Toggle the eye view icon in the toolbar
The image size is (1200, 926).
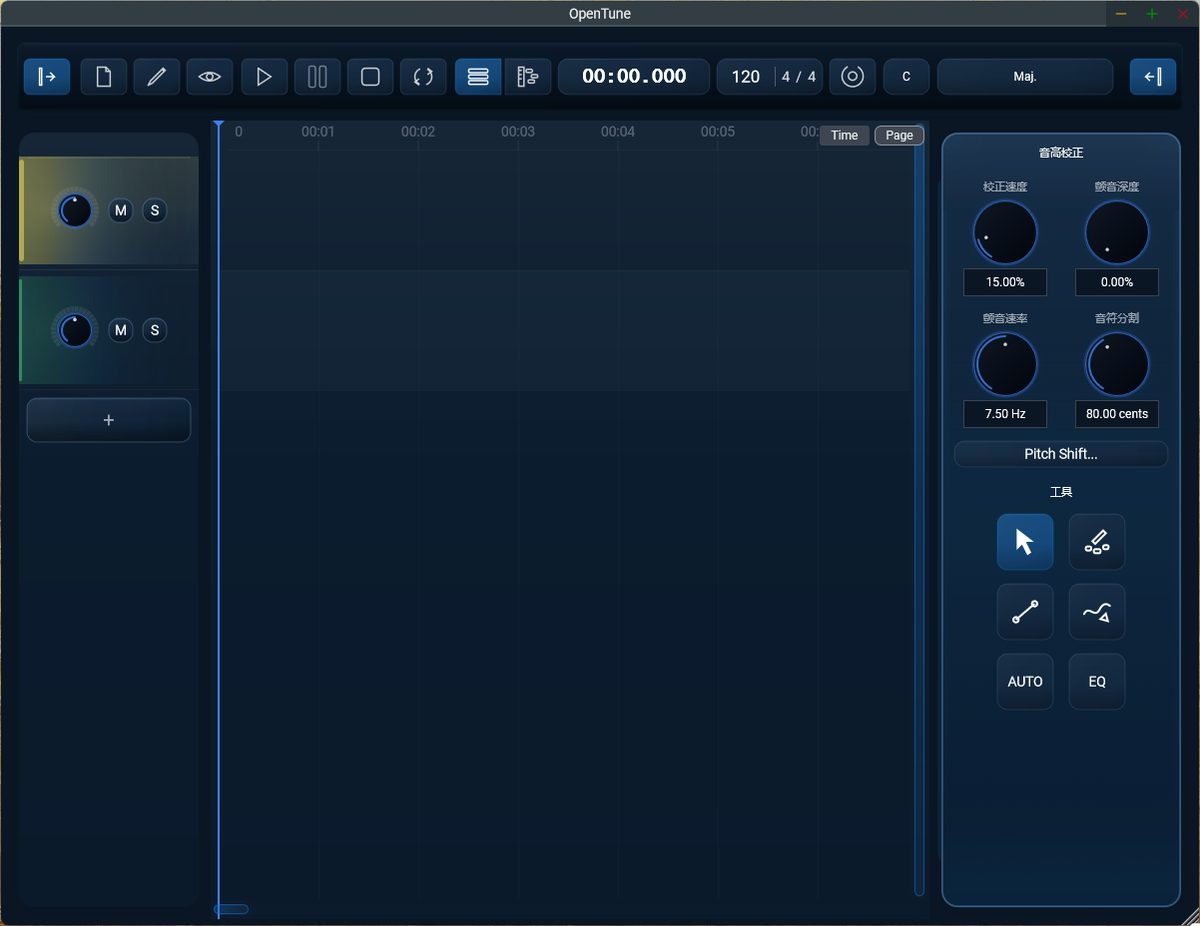(x=210, y=77)
